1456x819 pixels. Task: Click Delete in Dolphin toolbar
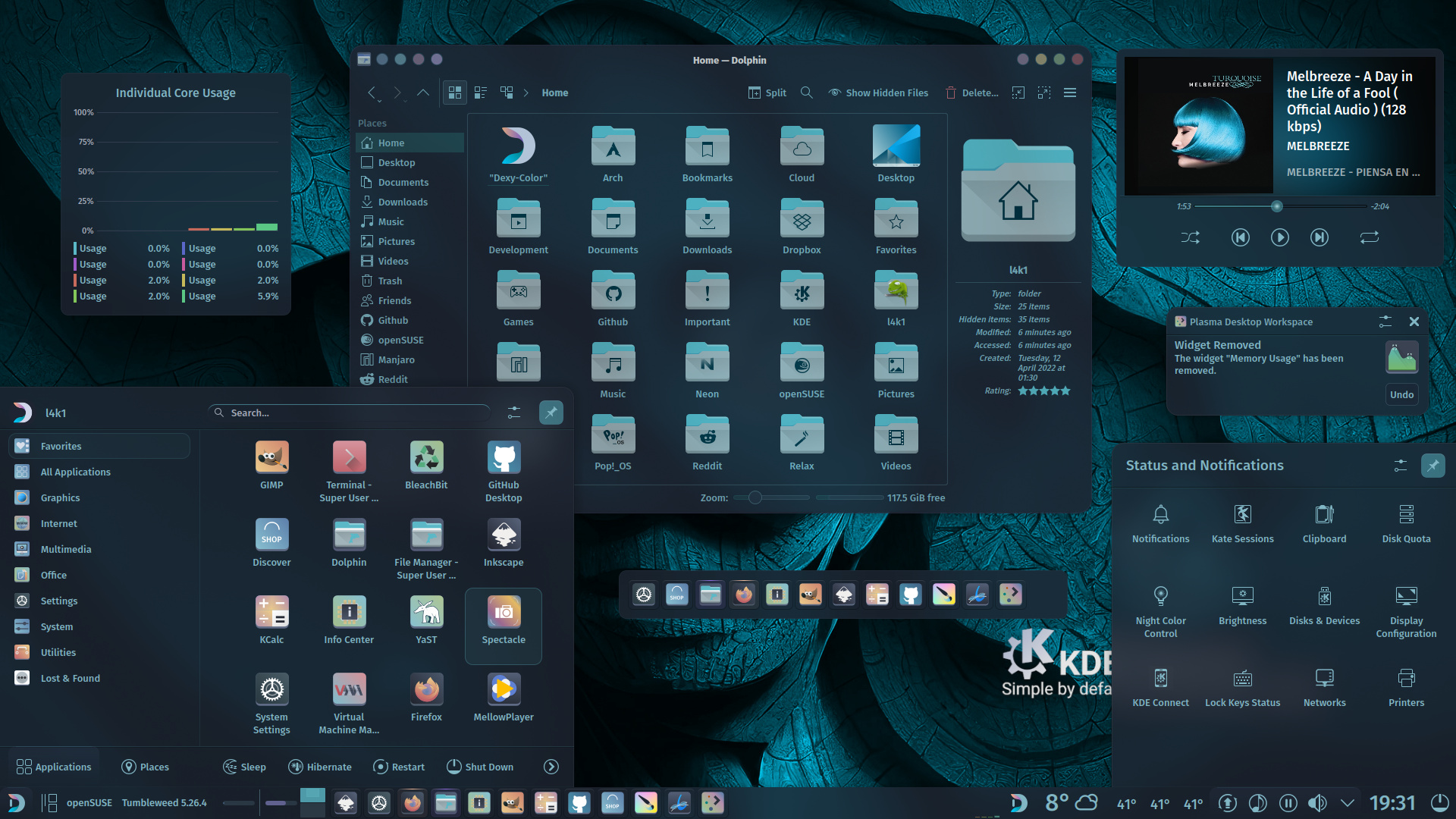pyautogui.click(x=971, y=93)
